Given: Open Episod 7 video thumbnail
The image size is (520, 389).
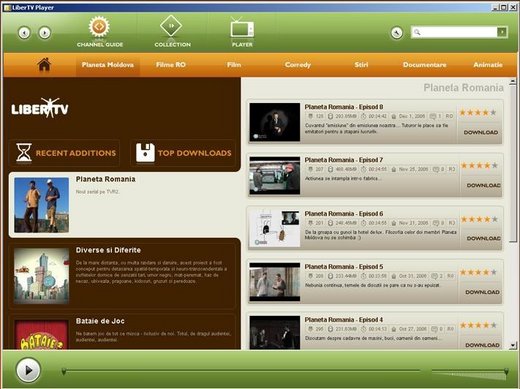Looking at the screenshot, I should tap(275, 175).
